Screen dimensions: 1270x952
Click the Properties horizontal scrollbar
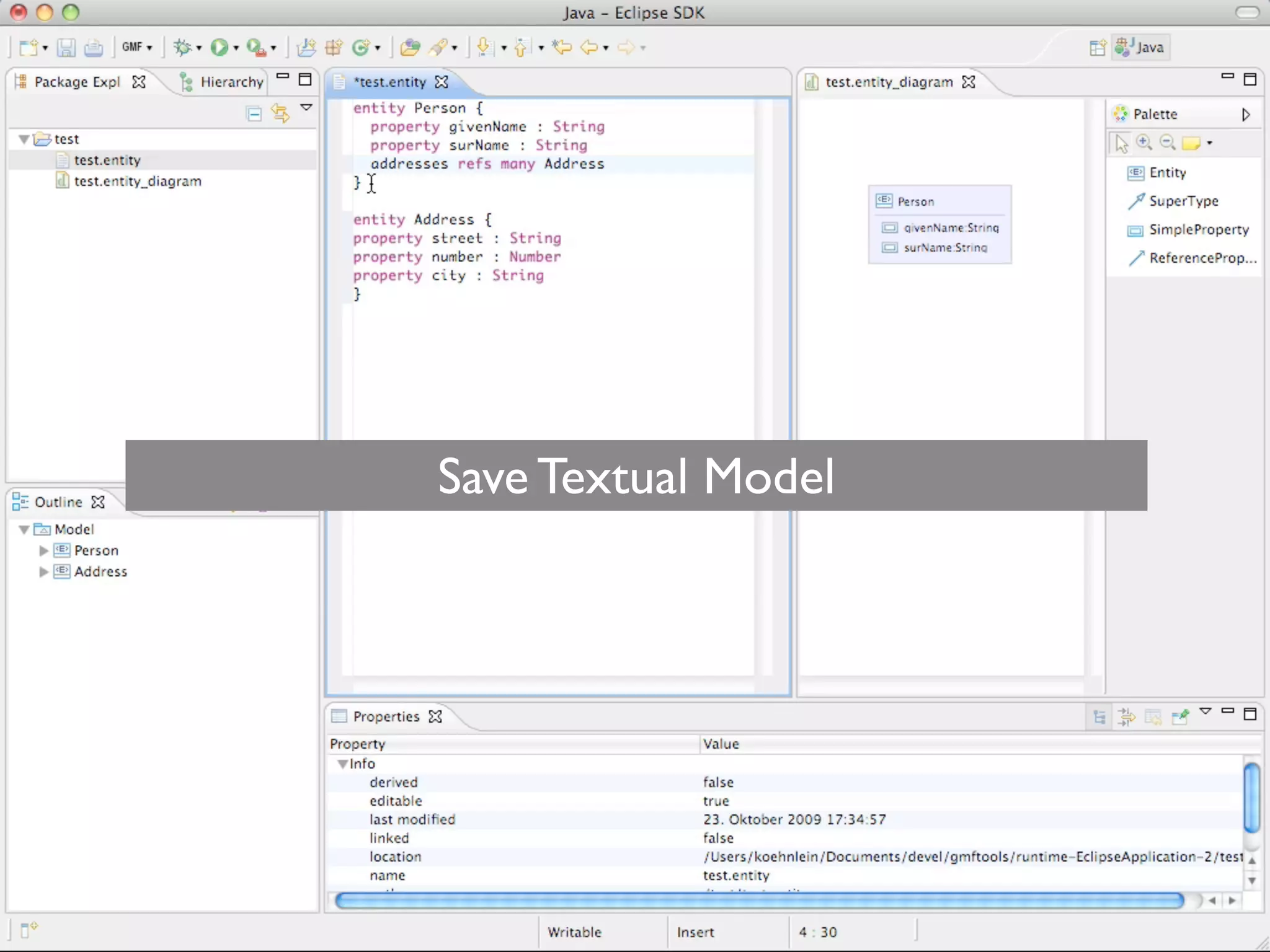(760, 900)
